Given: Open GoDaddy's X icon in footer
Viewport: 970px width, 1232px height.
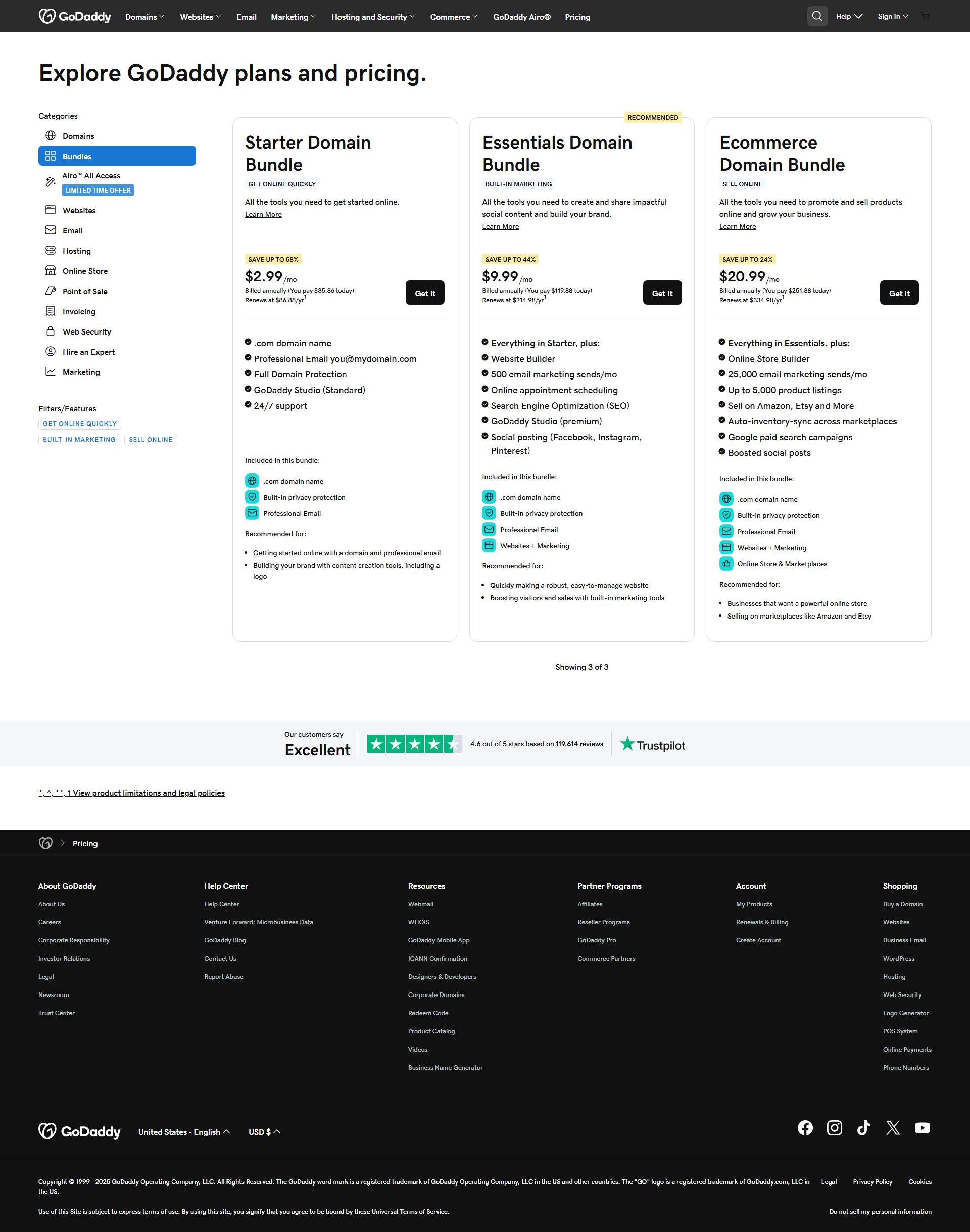Looking at the screenshot, I should tap(893, 1127).
